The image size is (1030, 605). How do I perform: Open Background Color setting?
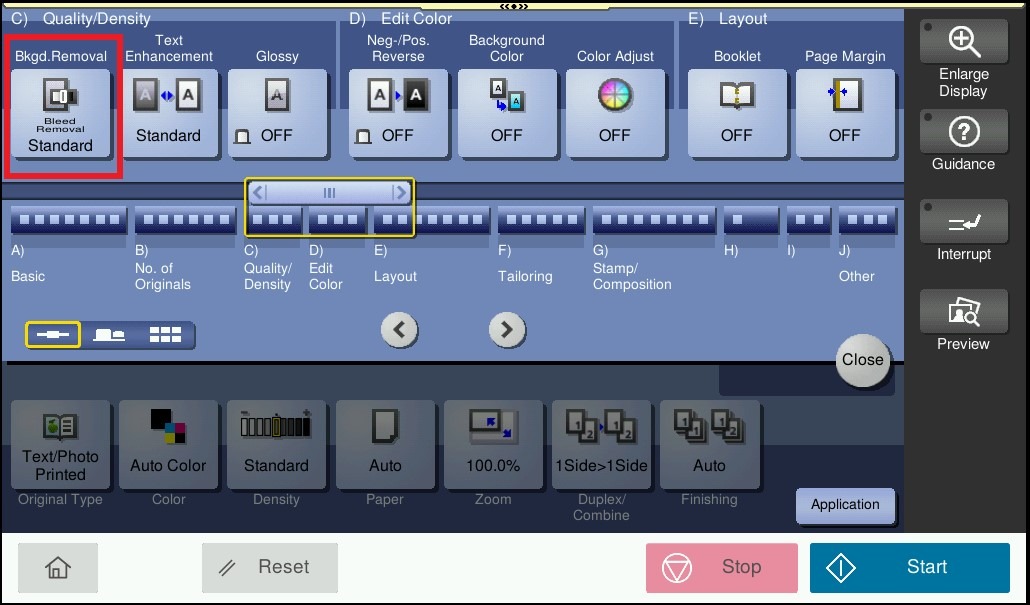point(507,114)
